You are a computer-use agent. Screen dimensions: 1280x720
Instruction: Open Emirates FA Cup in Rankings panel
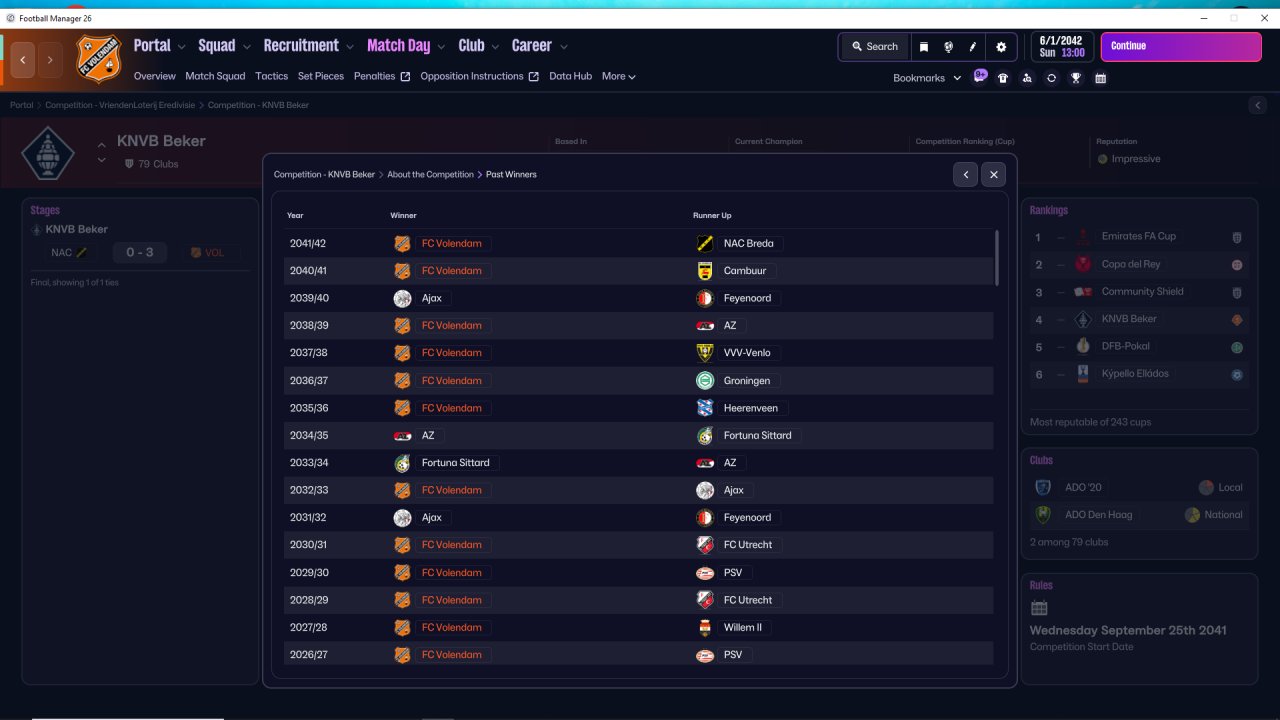pos(1139,237)
